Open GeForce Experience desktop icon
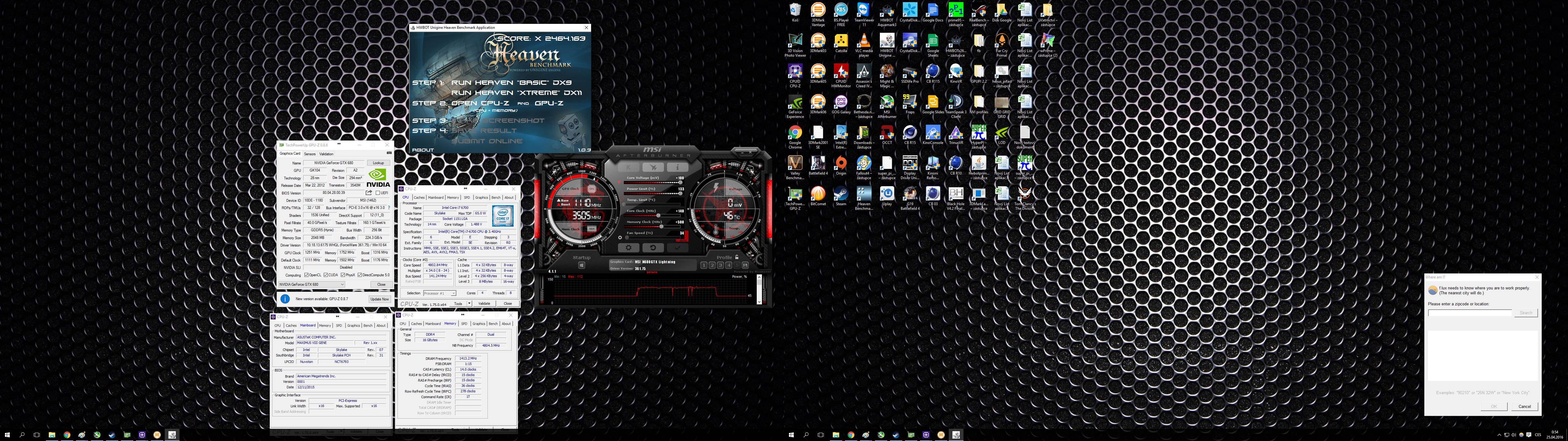This screenshot has width=1568, height=441. 795,107
